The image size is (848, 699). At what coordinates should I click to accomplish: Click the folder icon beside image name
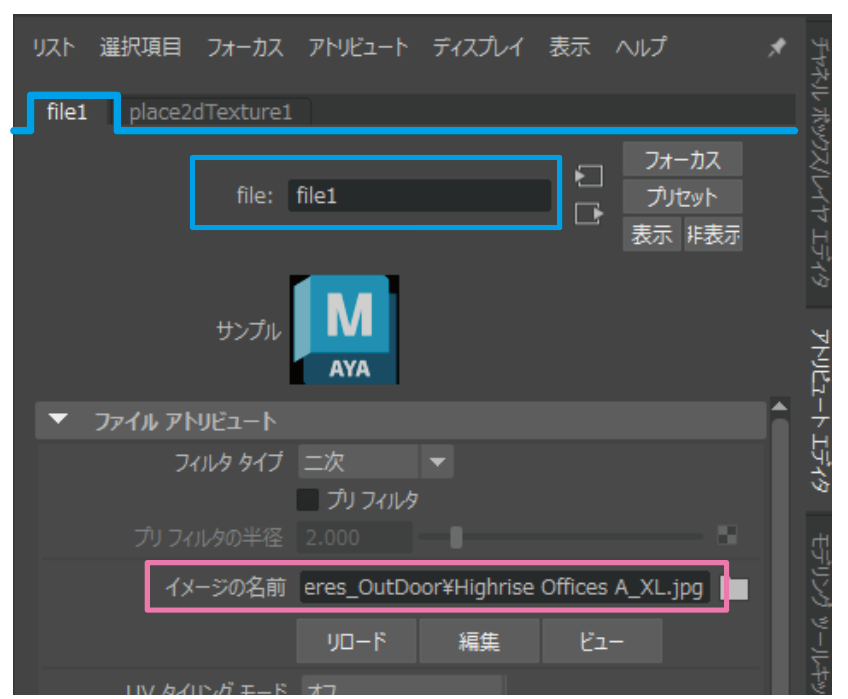(737, 590)
